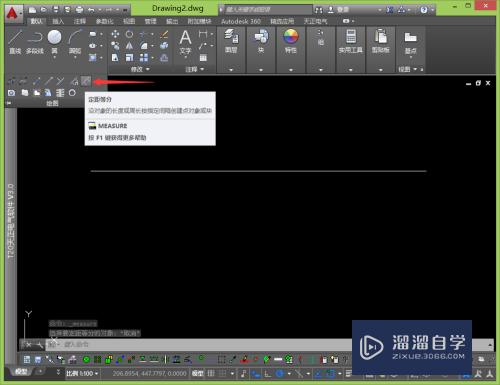Click the Offset tool icon
This screenshot has height=385, width=500.
tap(164, 58)
